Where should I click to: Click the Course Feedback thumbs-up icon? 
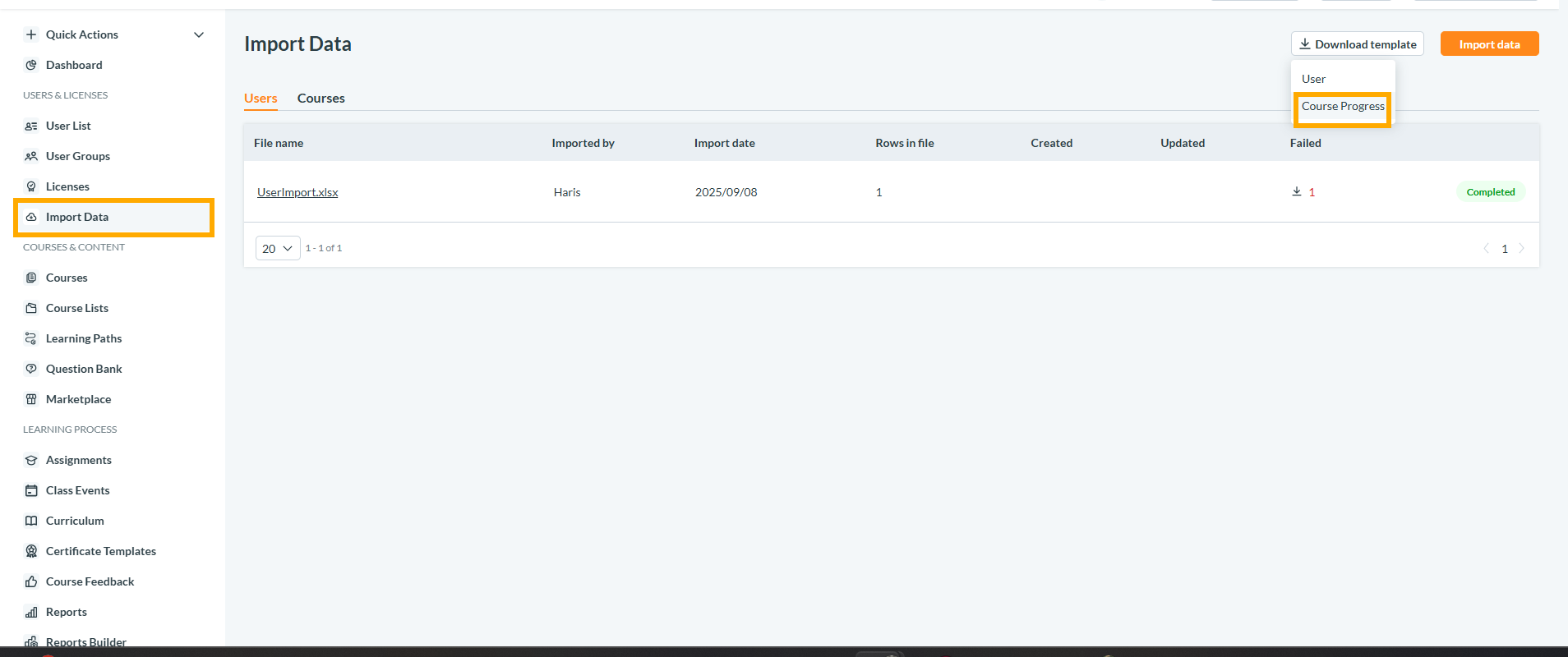[31, 581]
